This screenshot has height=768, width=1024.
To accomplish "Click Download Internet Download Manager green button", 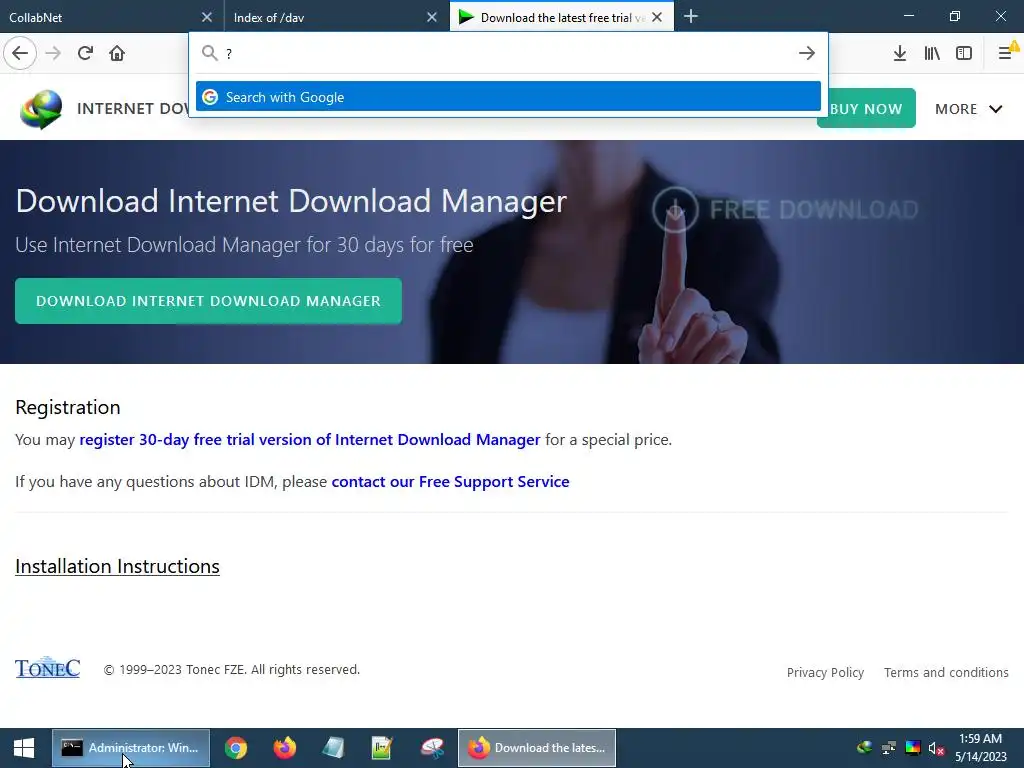I will pyautogui.click(x=208, y=301).
